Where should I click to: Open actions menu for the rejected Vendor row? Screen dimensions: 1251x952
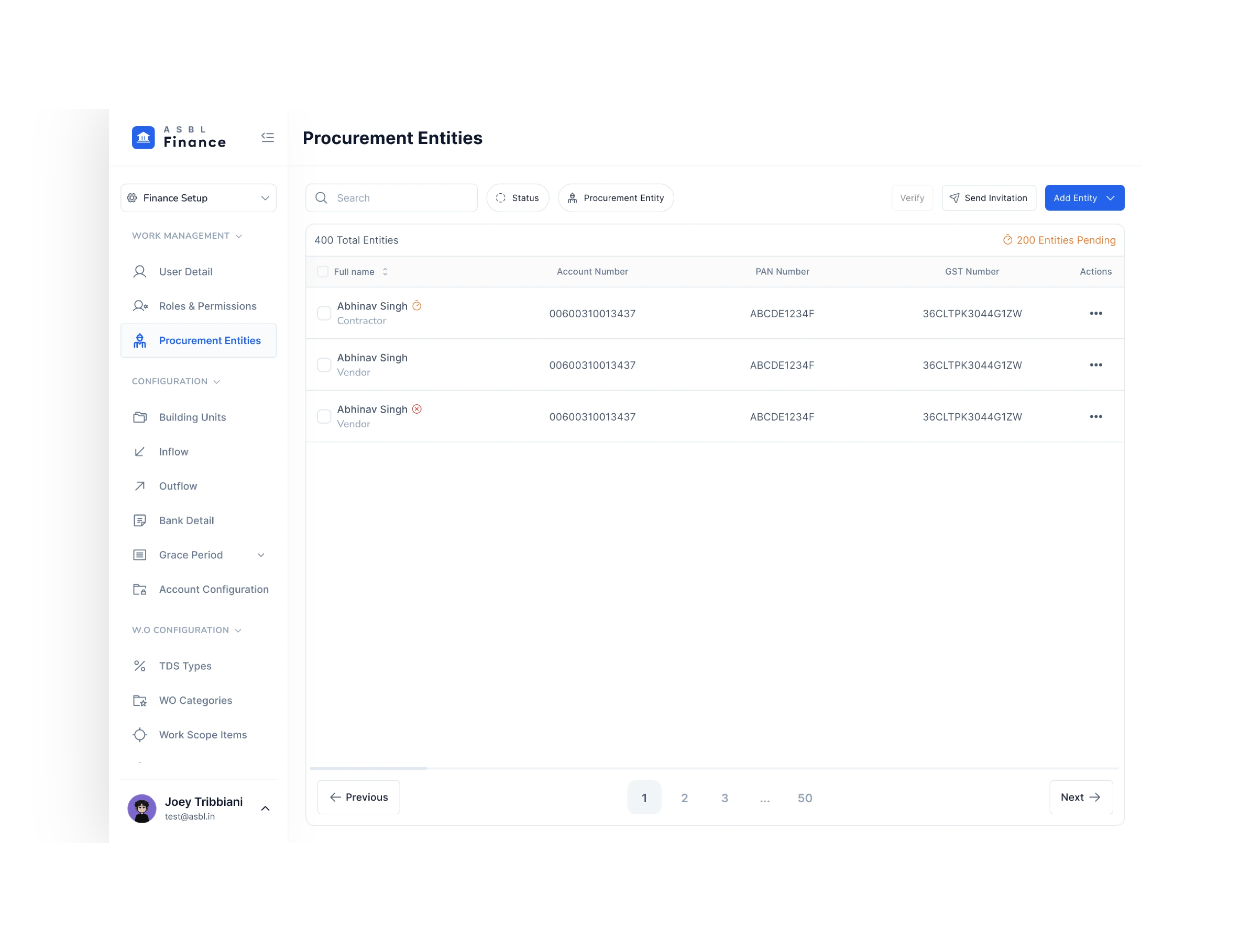point(1096,416)
